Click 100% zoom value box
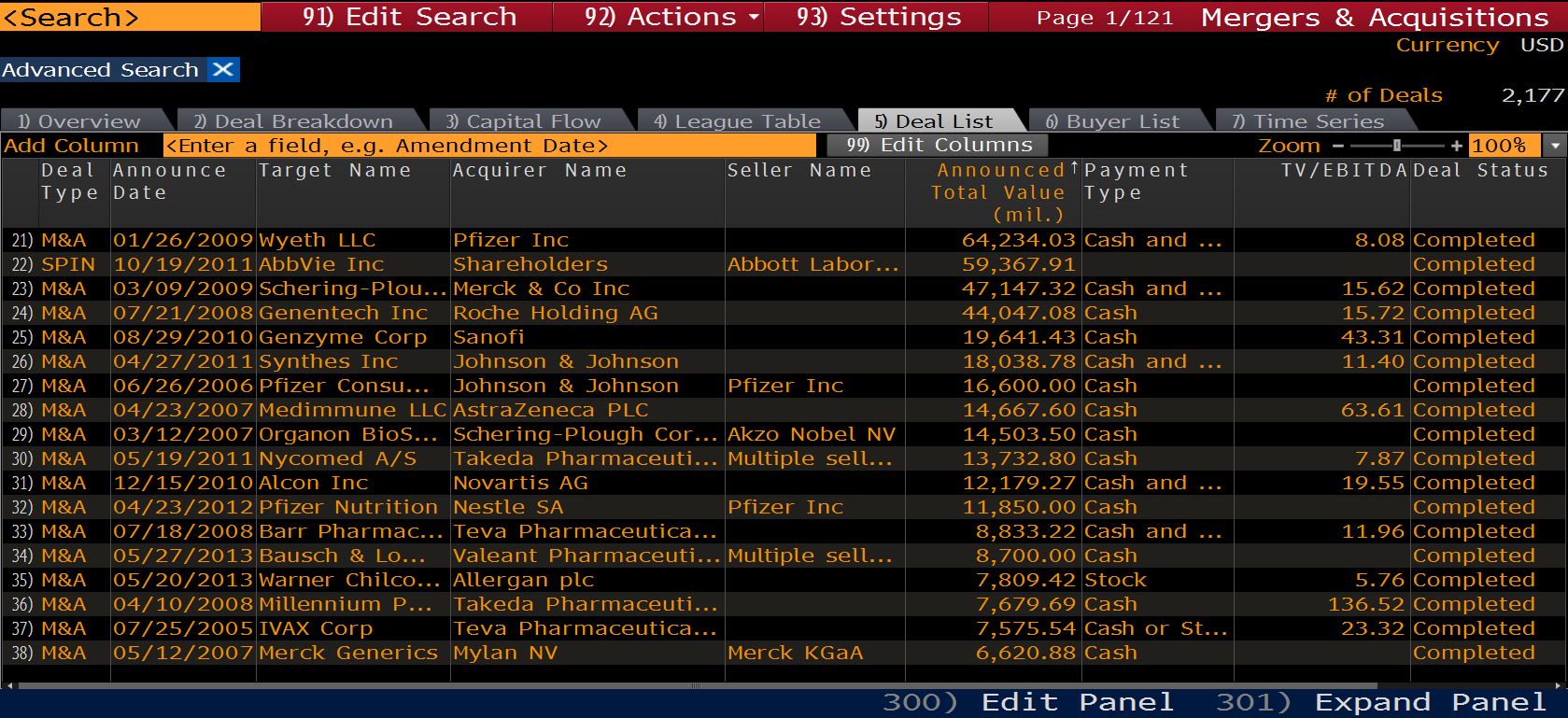This screenshot has width=1568, height=718. pos(1507,146)
